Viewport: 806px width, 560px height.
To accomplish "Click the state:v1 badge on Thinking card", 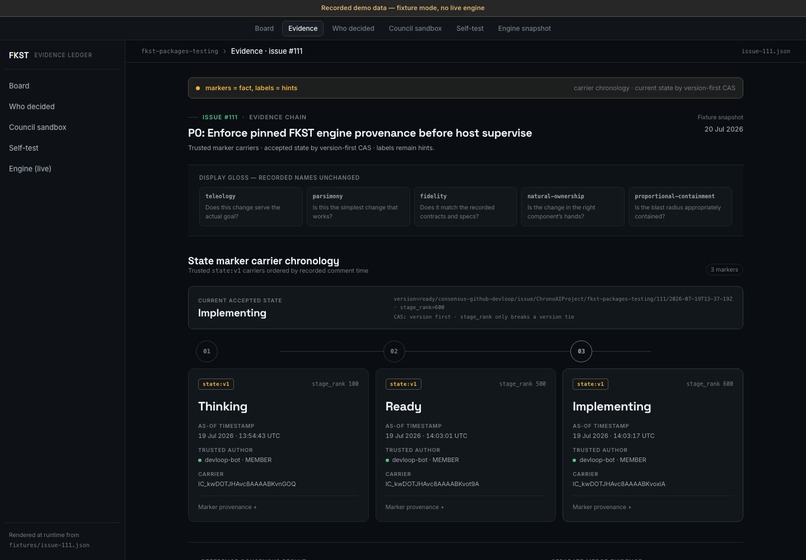I will (x=216, y=384).
